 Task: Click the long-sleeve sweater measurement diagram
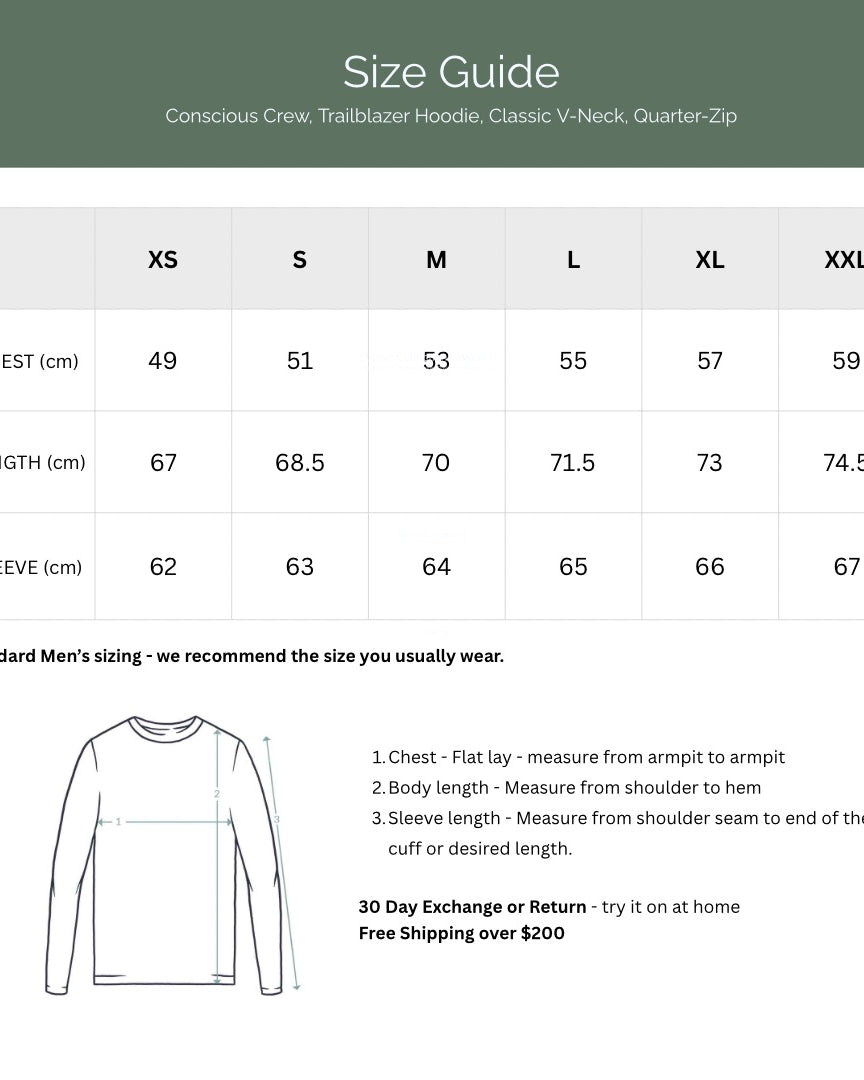tap(165, 855)
